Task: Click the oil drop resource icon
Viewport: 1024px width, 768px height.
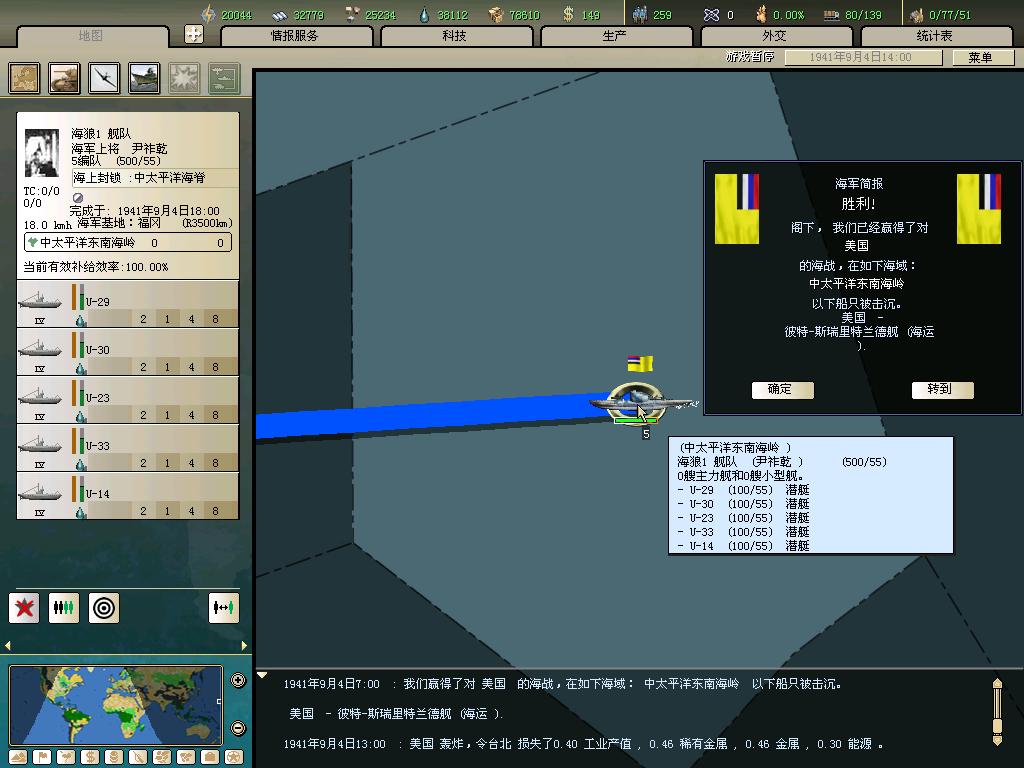Action: (425, 14)
